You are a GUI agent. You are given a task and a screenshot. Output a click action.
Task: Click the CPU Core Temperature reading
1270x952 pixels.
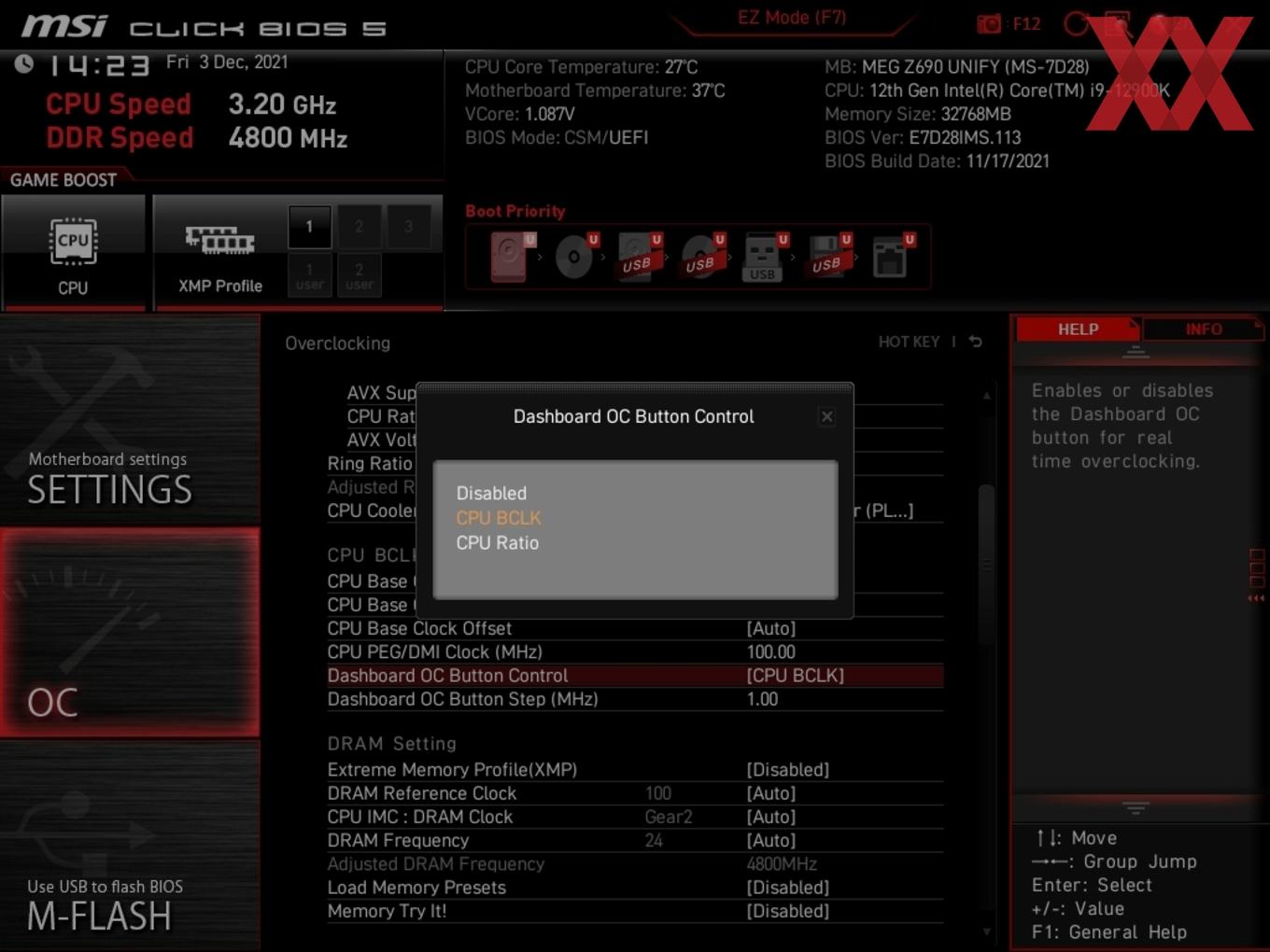point(582,67)
